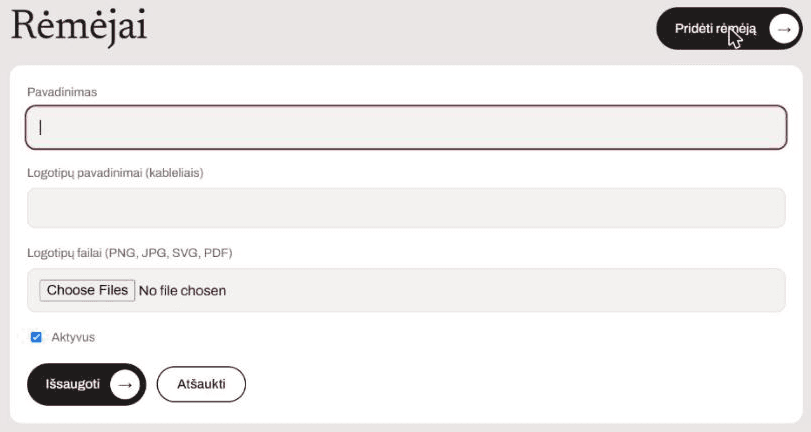
Task: Open the Choose Files picker
Action: point(87,290)
